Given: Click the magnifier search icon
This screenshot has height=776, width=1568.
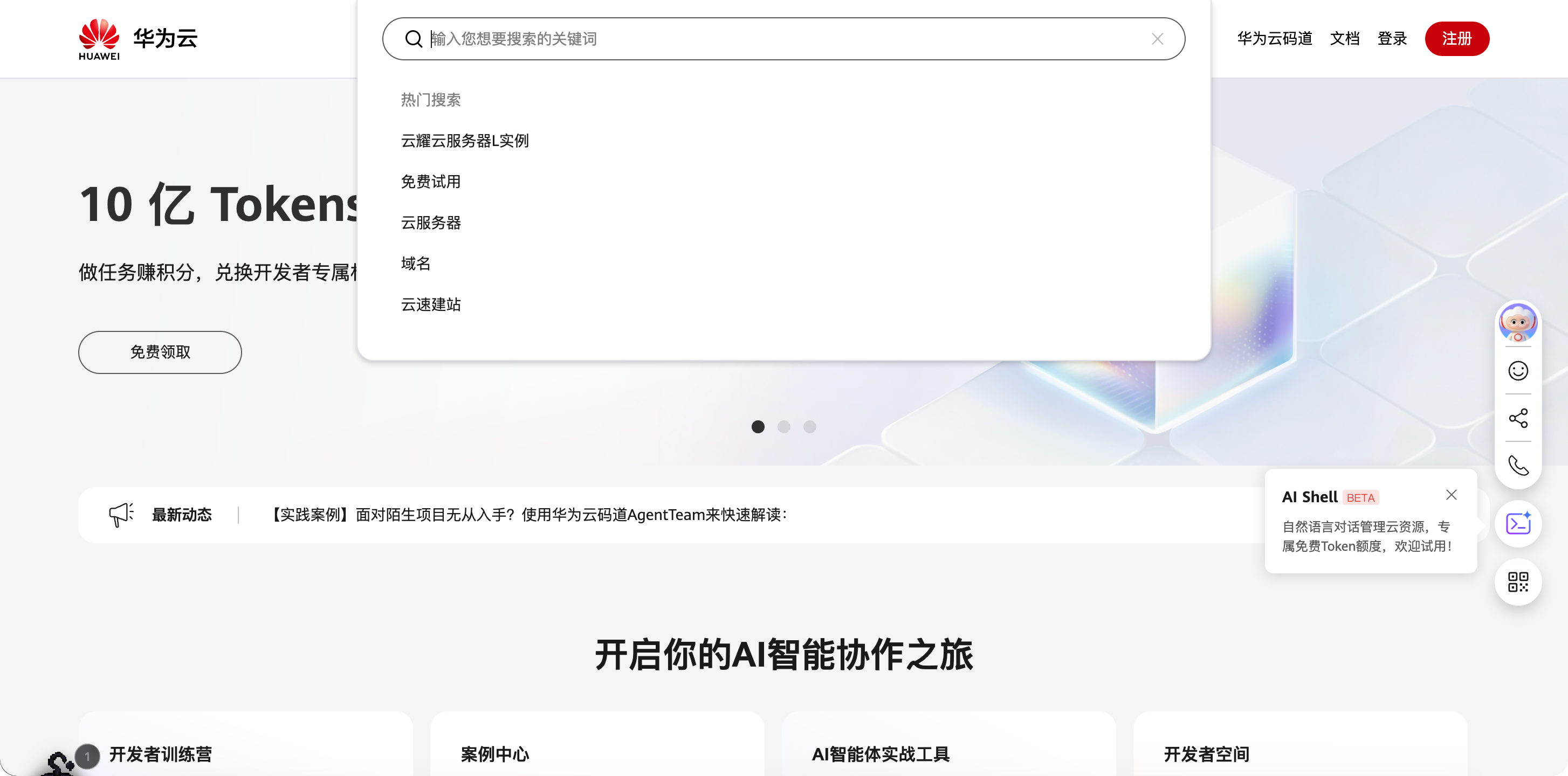Looking at the screenshot, I should pyautogui.click(x=414, y=39).
